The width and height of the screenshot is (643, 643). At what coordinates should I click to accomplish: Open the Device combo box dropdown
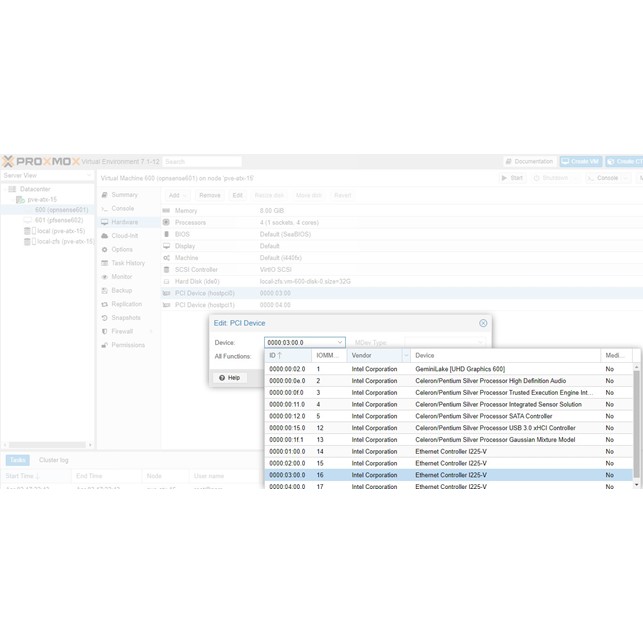pyautogui.click(x=340, y=342)
